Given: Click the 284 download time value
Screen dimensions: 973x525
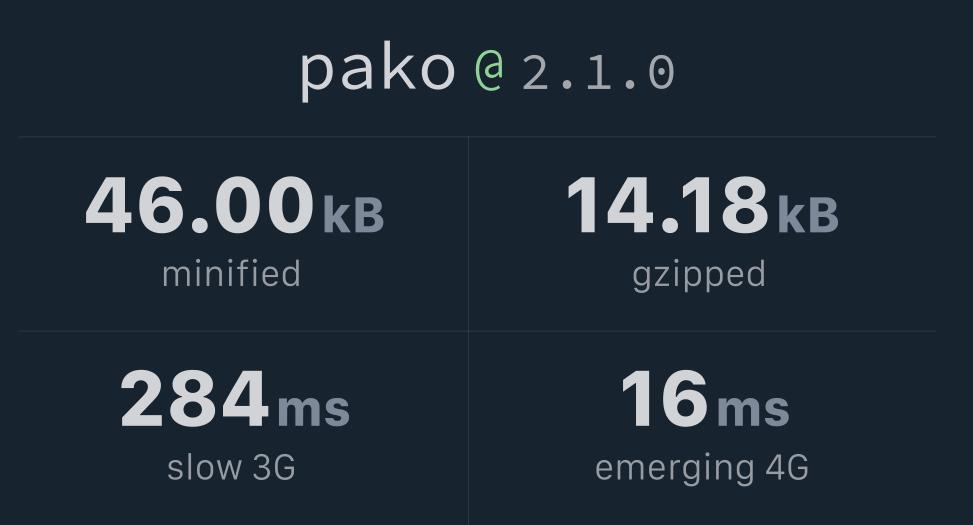Looking at the screenshot, I should point(195,399).
